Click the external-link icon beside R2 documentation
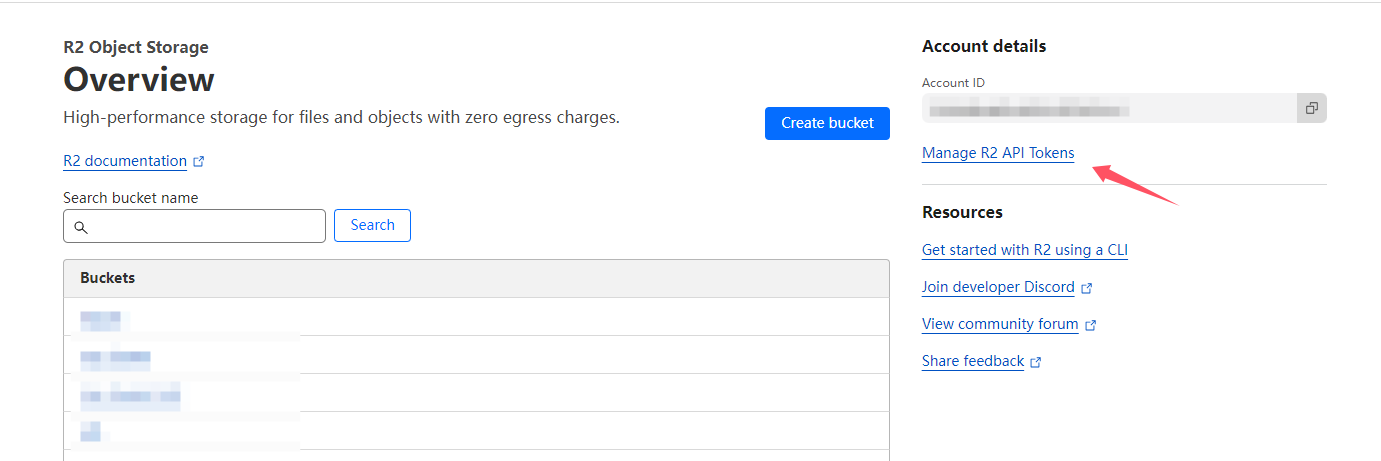The image size is (1381, 461). tap(198, 161)
